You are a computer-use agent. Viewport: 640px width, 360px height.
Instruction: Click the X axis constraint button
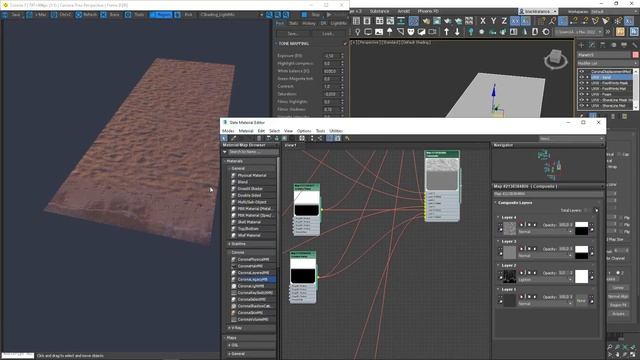click(x=483, y=21)
